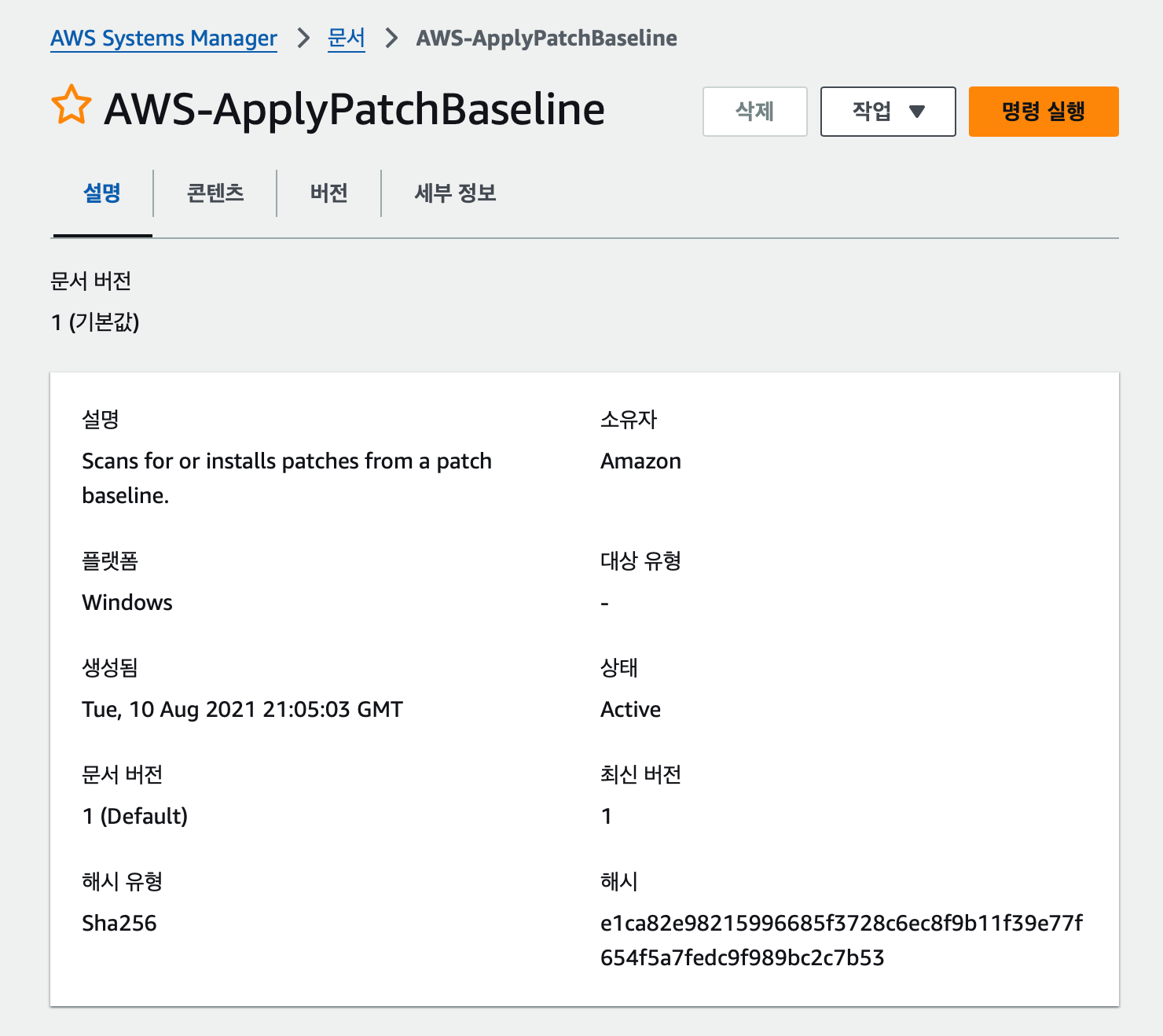Click the 최신 버전 latest version label
The image size is (1163, 1036).
(x=640, y=774)
